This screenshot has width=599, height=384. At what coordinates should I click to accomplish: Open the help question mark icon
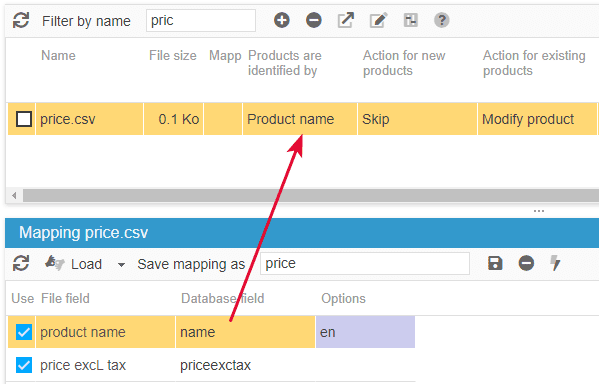(x=442, y=20)
